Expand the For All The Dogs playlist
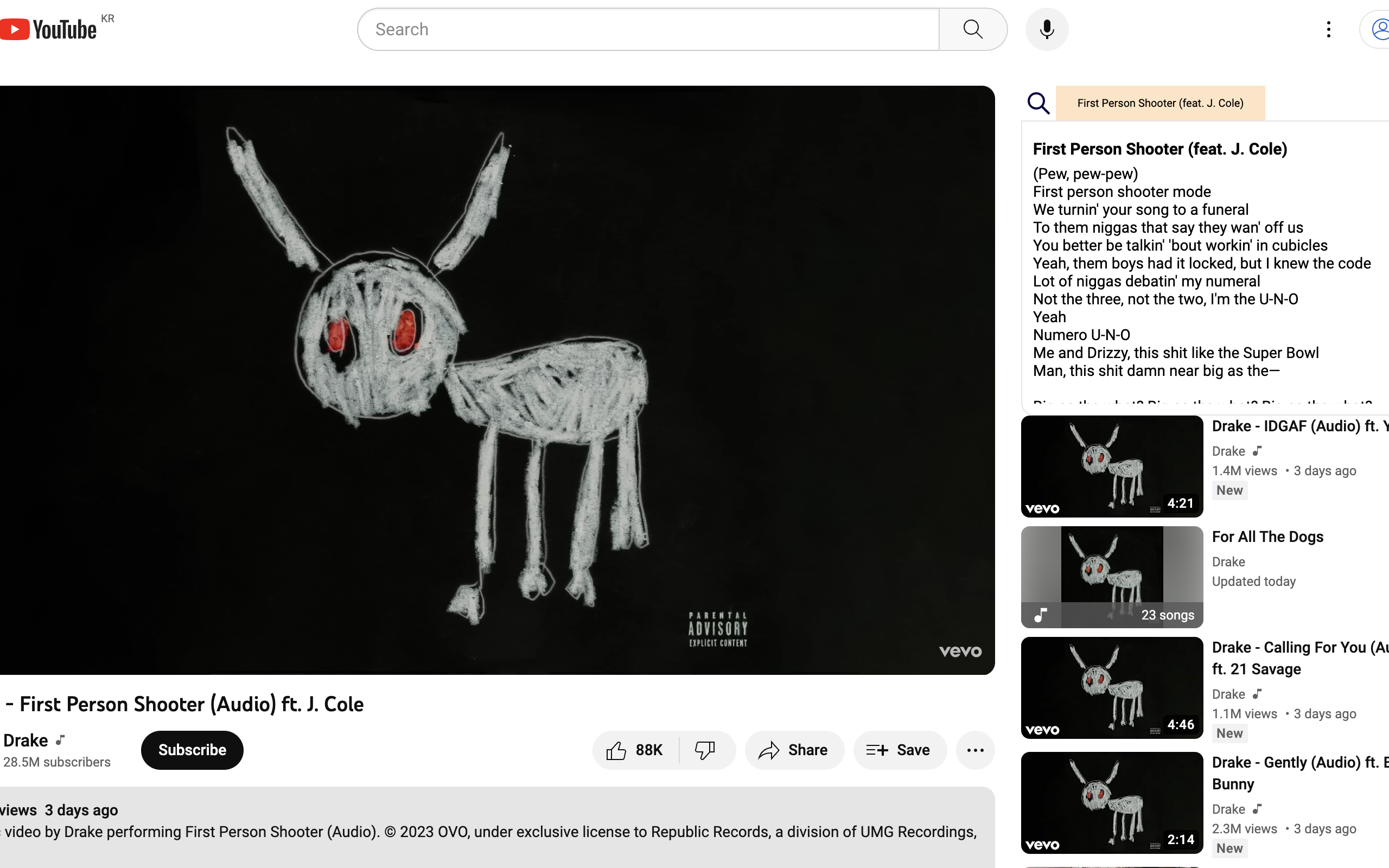 1267,536
